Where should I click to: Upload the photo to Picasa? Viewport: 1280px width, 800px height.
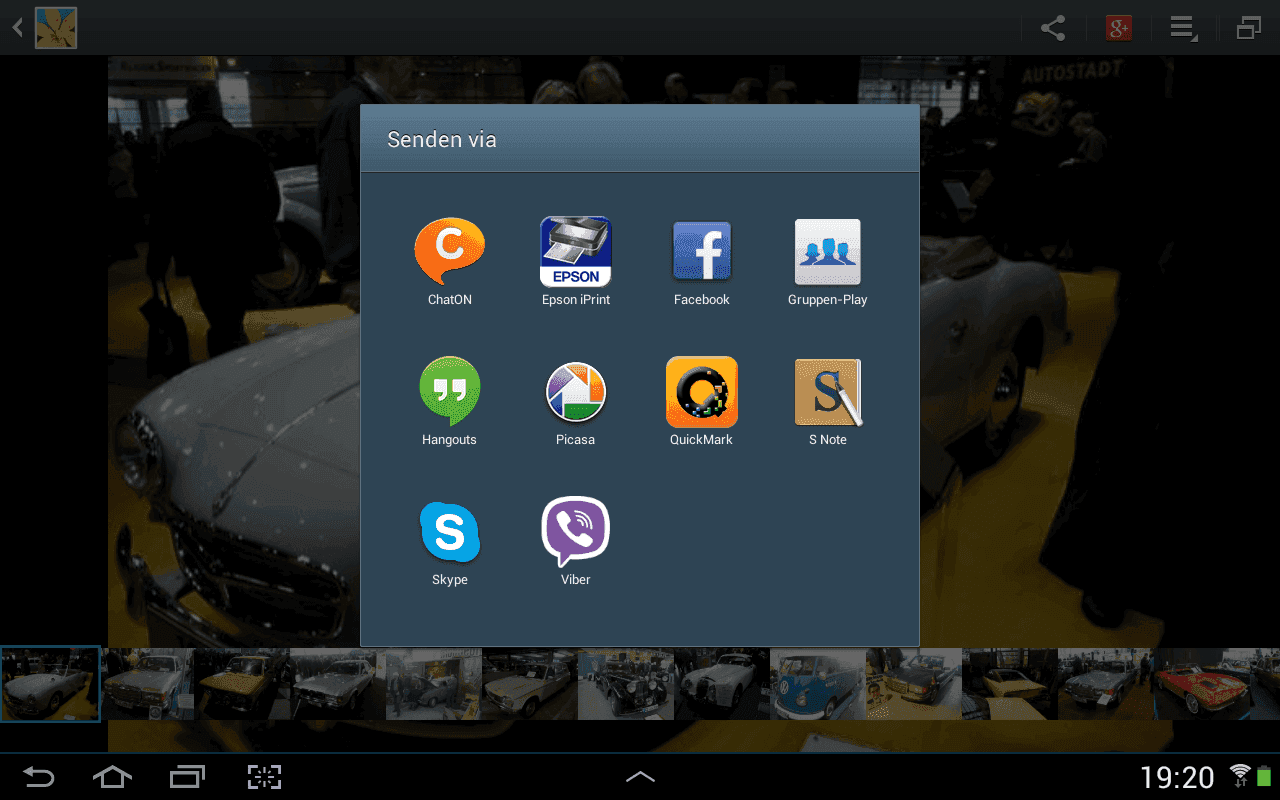pos(575,401)
